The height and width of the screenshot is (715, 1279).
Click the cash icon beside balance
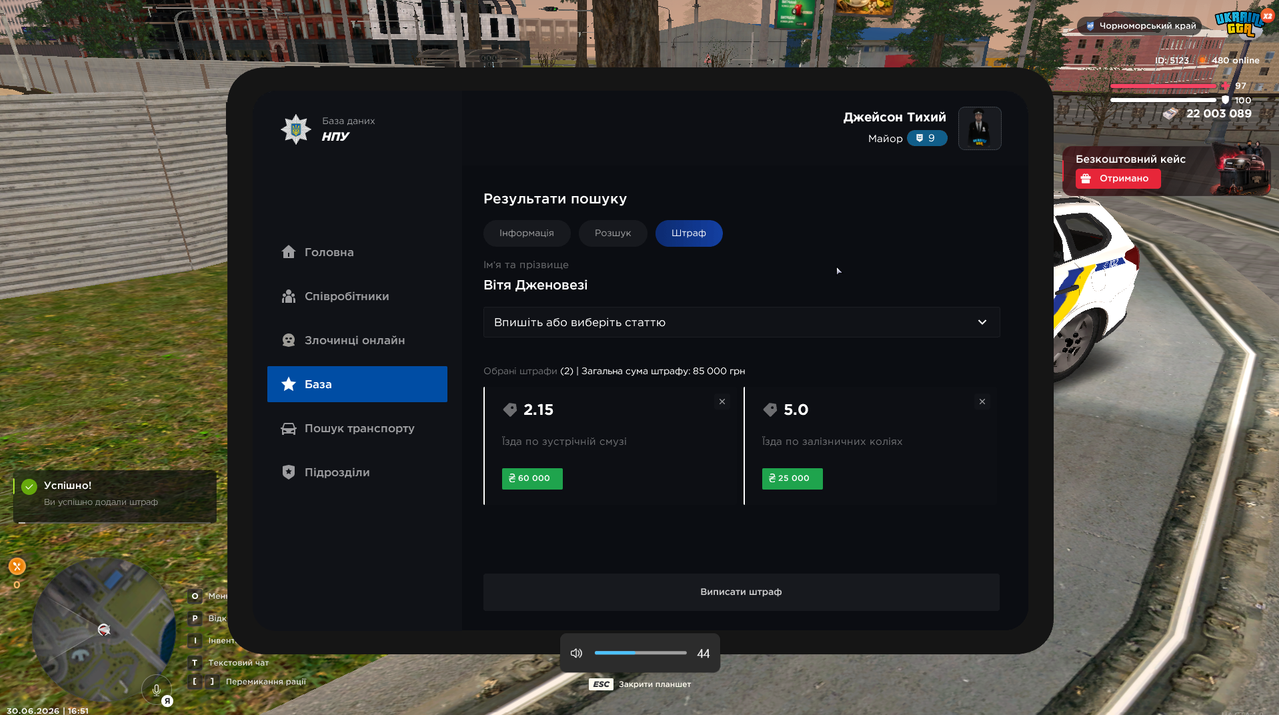pyautogui.click(x=1171, y=113)
